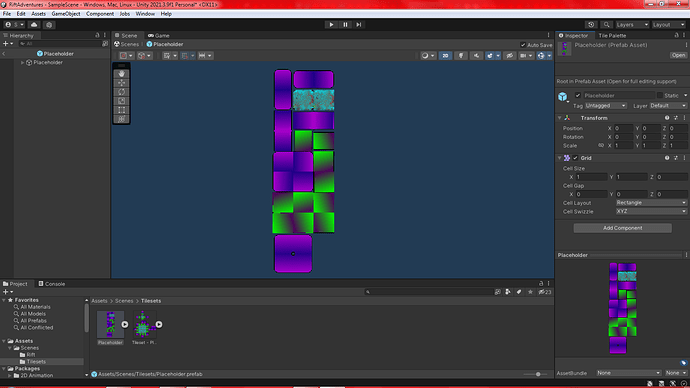Open the Tag dropdown showing Untagged
Screen dimensions: 690x388
[606, 106]
